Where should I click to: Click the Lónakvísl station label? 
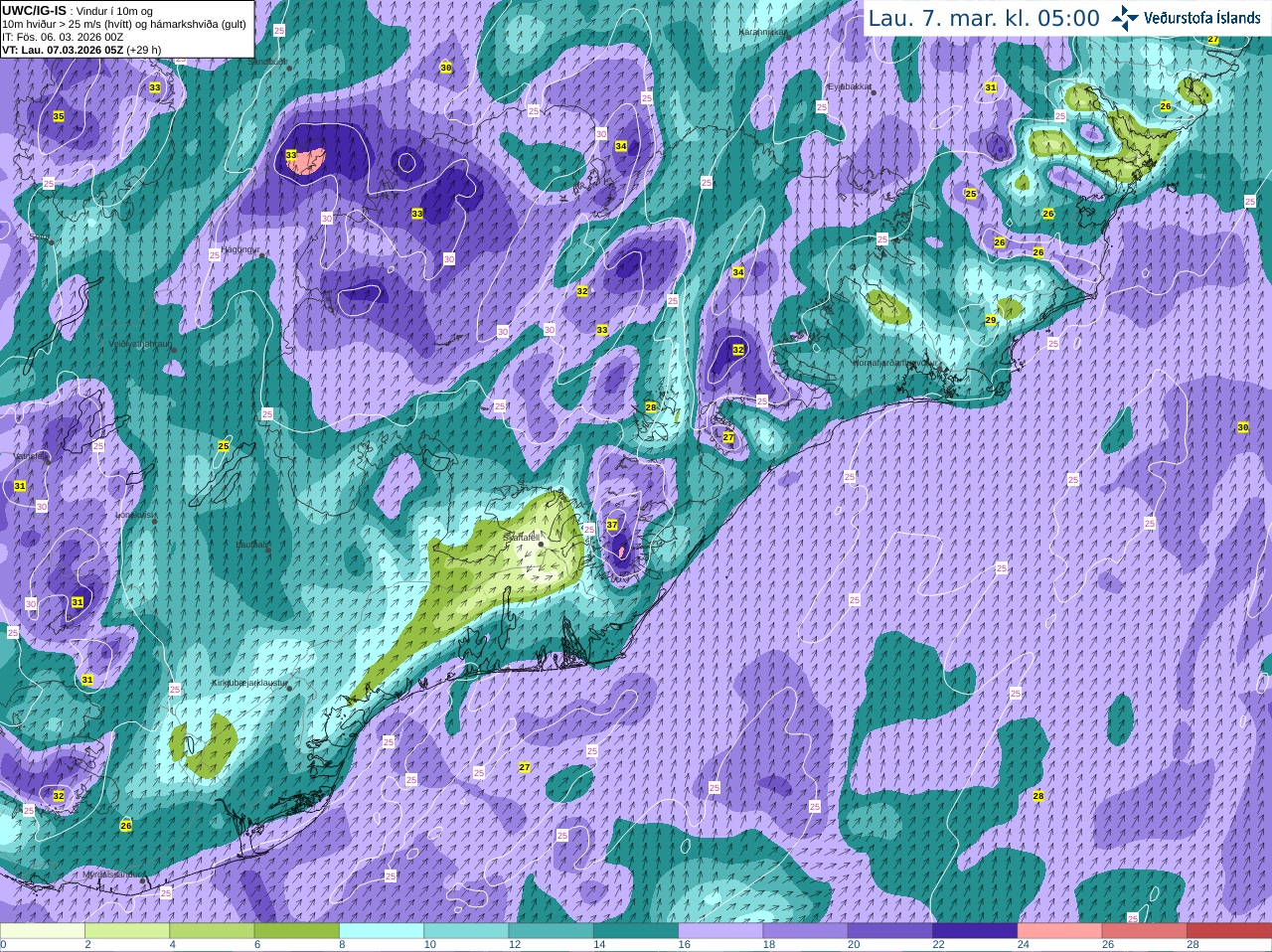pyautogui.click(x=135, y=515)
